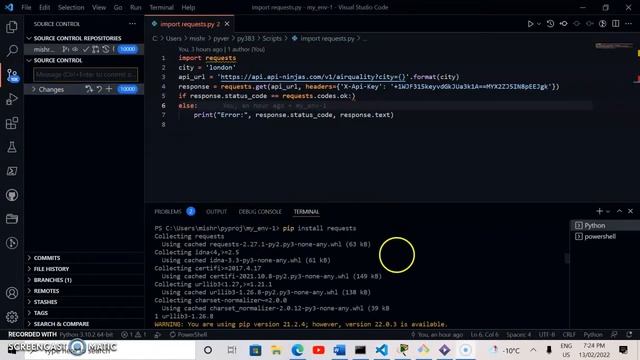Click the plus icon to stage all changes
The height and width of the screenshot is (360, 640).
pyautogui.click(x=109, y=89)
